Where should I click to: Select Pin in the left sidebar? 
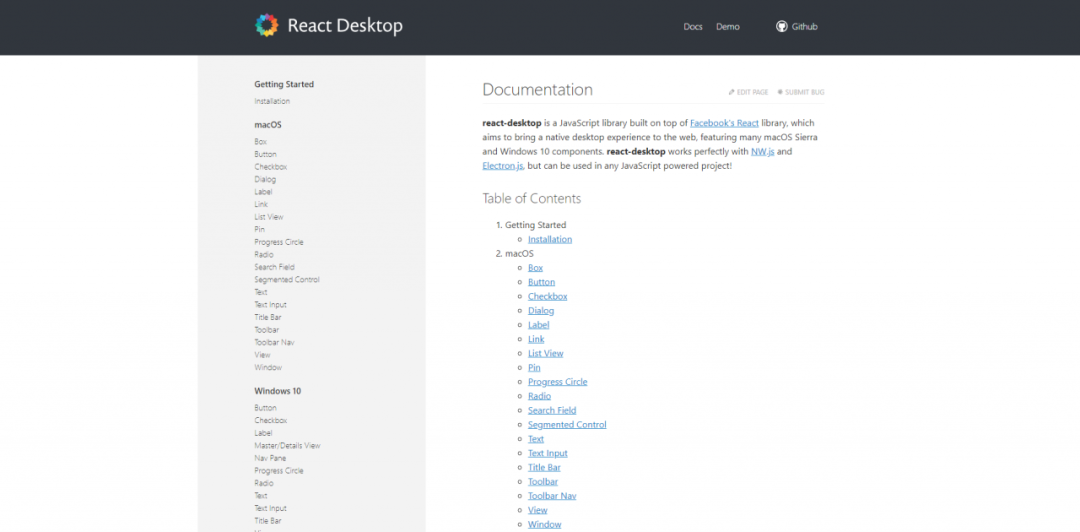[x=259, y=229]
